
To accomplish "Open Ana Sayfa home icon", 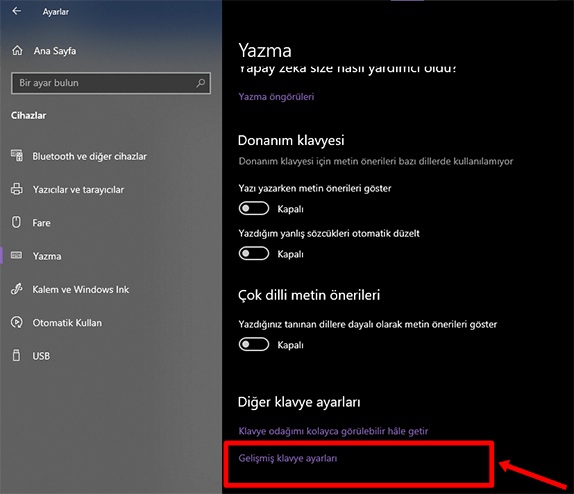I will coord(17,51).
